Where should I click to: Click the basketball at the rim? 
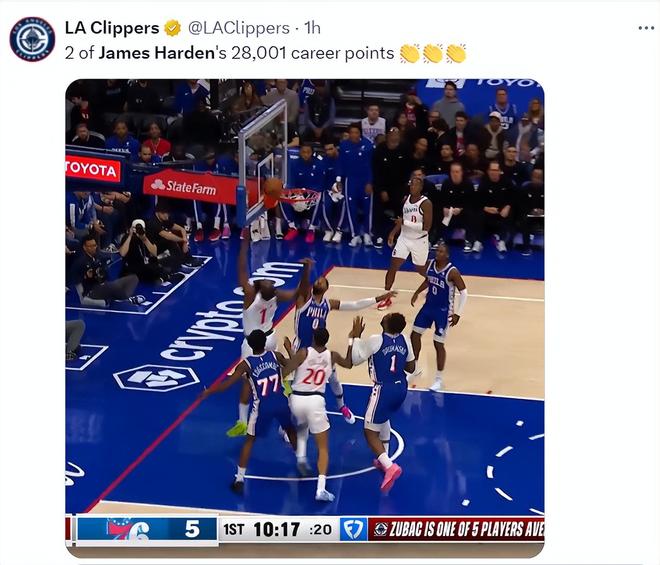click(x=273, y=187)
